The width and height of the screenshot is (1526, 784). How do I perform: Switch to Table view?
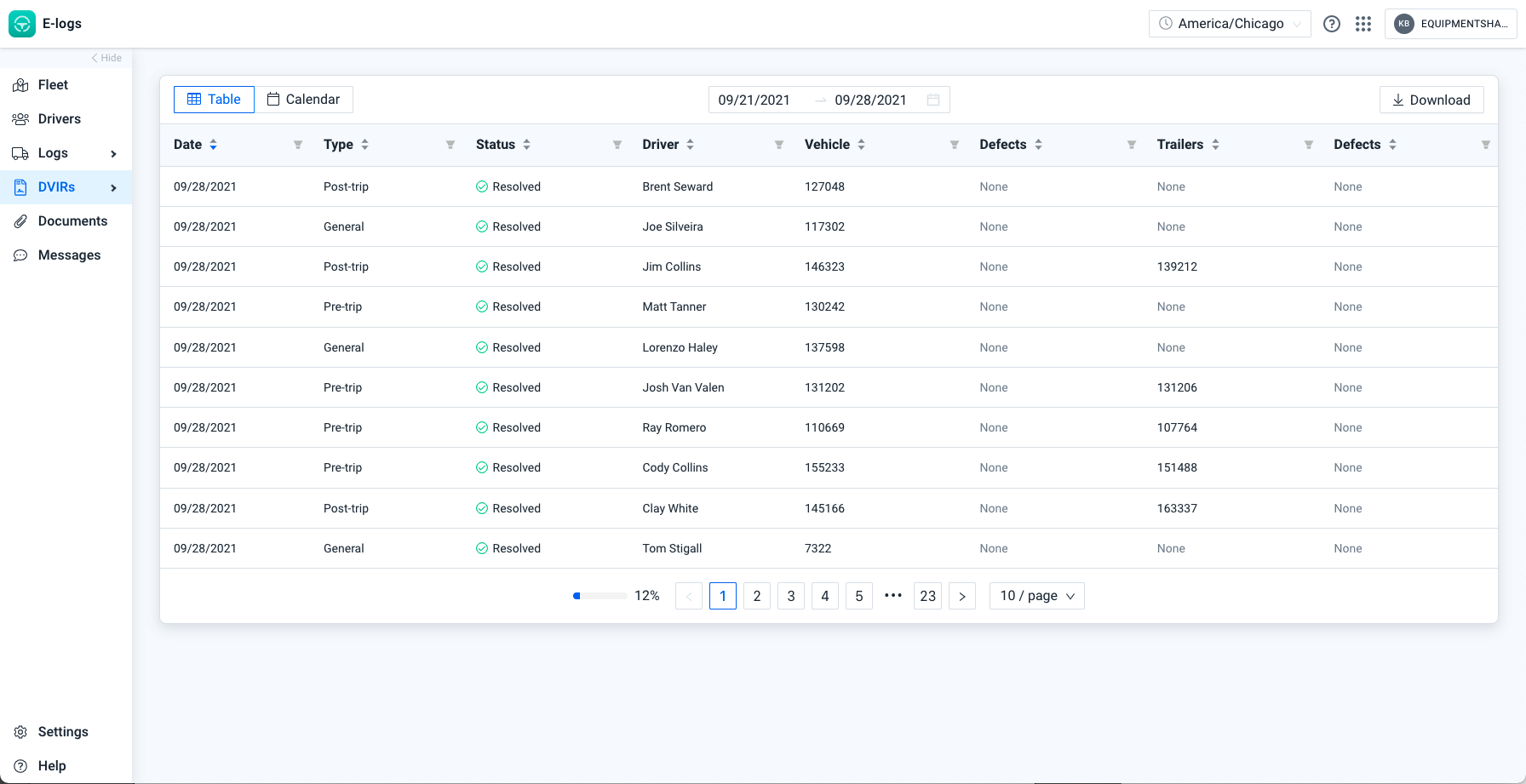pyautogui.click(x=214, y=100)
